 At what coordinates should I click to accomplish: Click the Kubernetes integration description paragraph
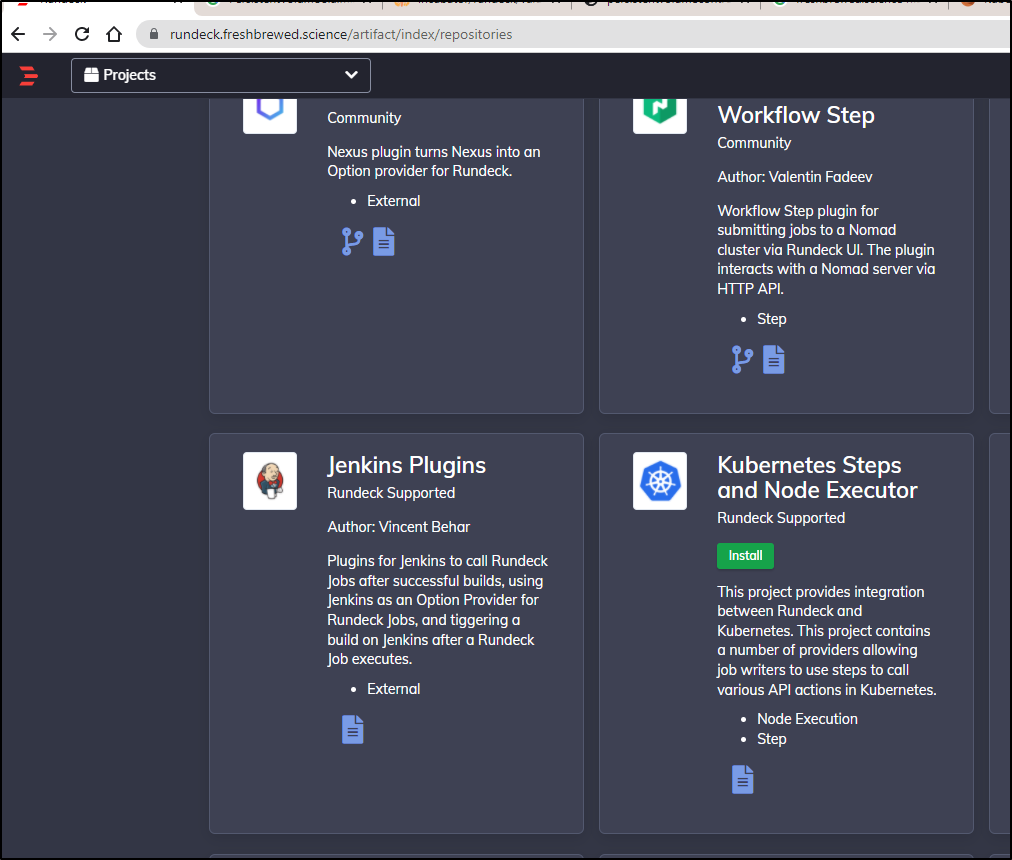pyautogui.click(x=827, y=641)
